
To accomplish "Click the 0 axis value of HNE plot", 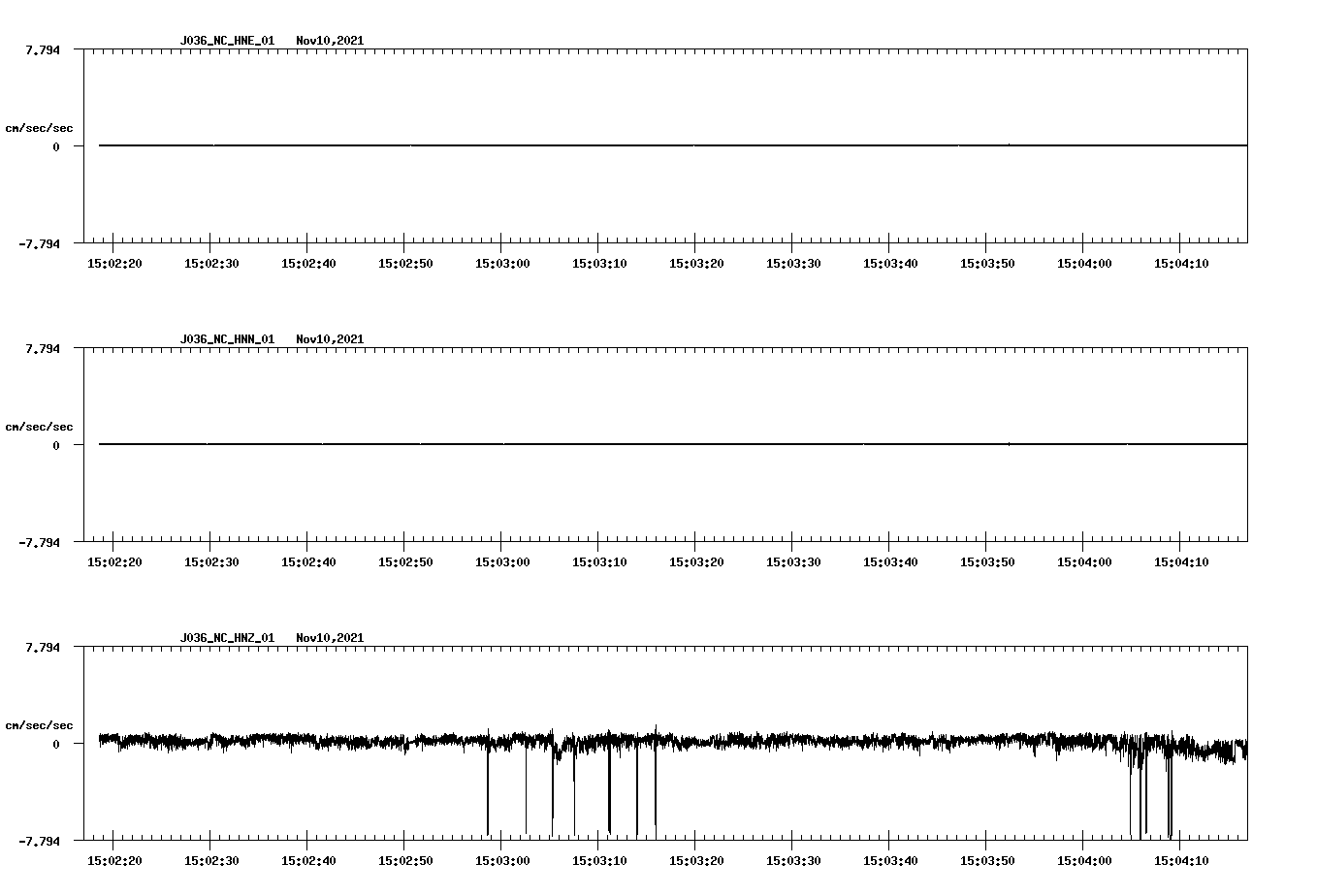I will click(56, 146).
